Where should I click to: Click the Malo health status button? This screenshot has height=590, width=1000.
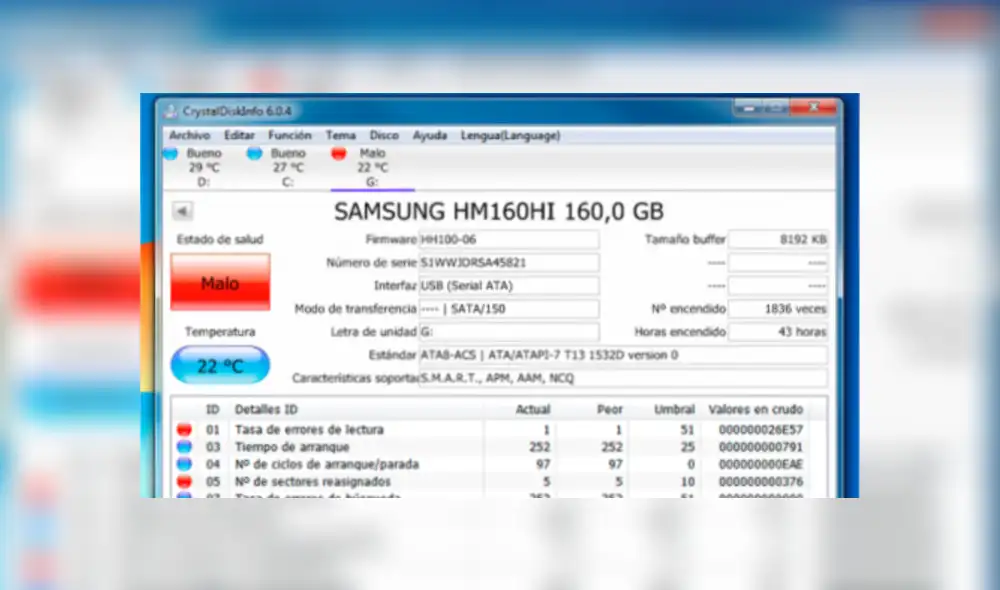(x=219, y=283)
